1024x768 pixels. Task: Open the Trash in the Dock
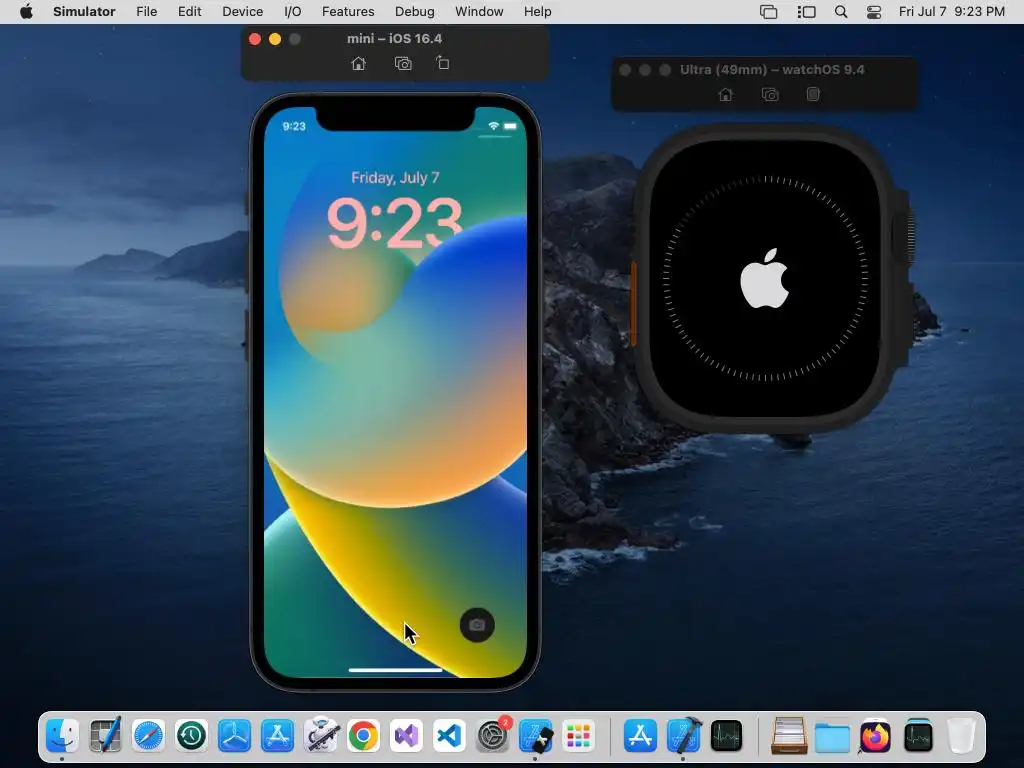961,736
